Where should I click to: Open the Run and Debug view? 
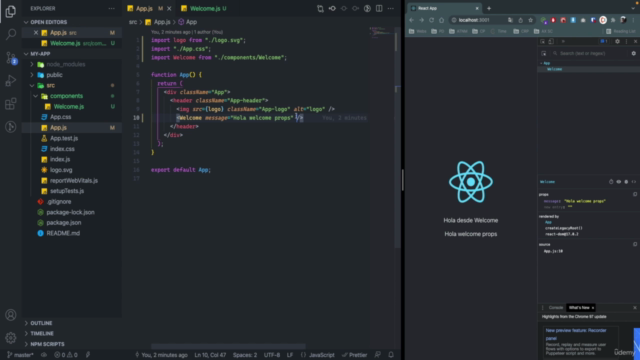coord(11,81)
